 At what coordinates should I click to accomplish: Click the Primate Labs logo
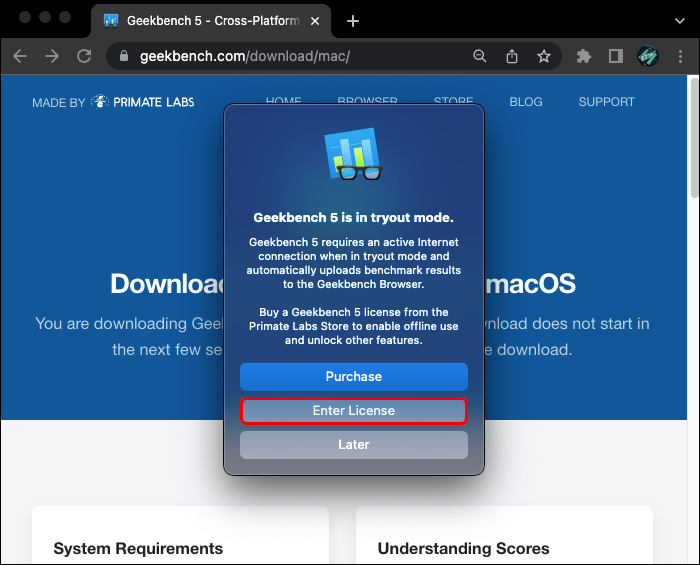pyautogui.click(x=142, y=102)
